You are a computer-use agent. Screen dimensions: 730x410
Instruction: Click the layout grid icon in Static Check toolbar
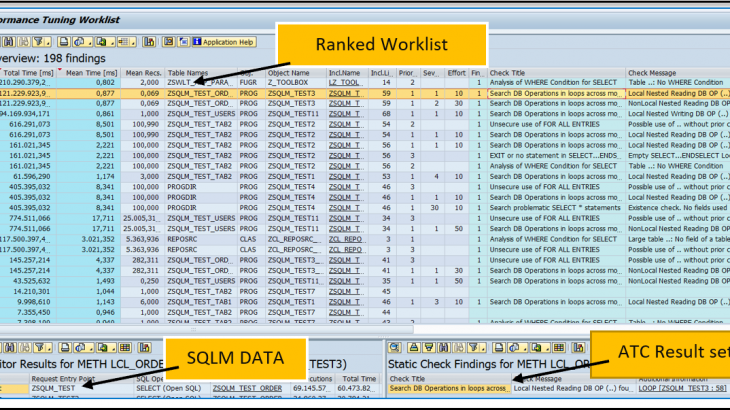tap(559, 348)
